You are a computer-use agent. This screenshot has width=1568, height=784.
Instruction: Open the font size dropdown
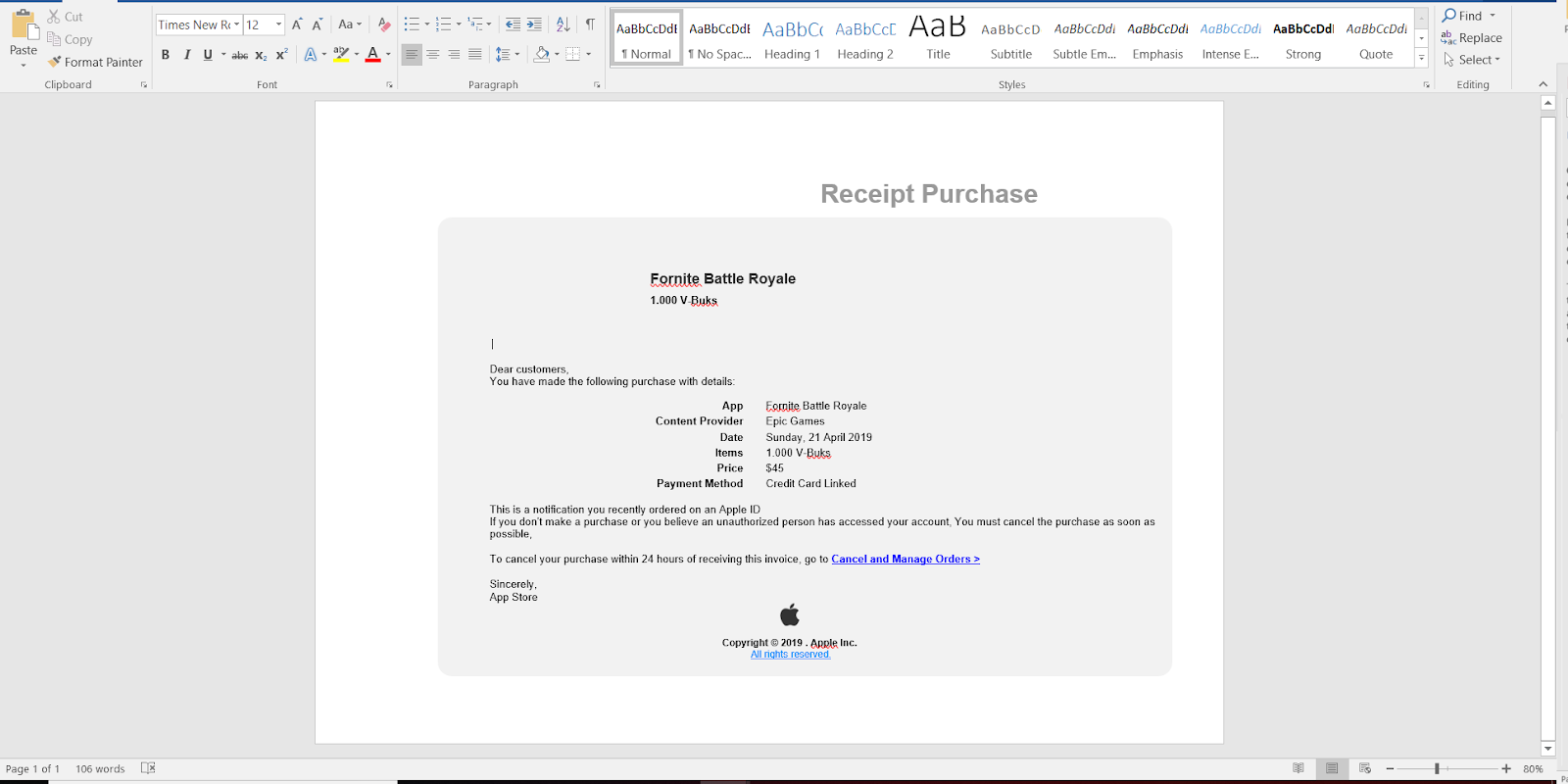coord(278,24)
